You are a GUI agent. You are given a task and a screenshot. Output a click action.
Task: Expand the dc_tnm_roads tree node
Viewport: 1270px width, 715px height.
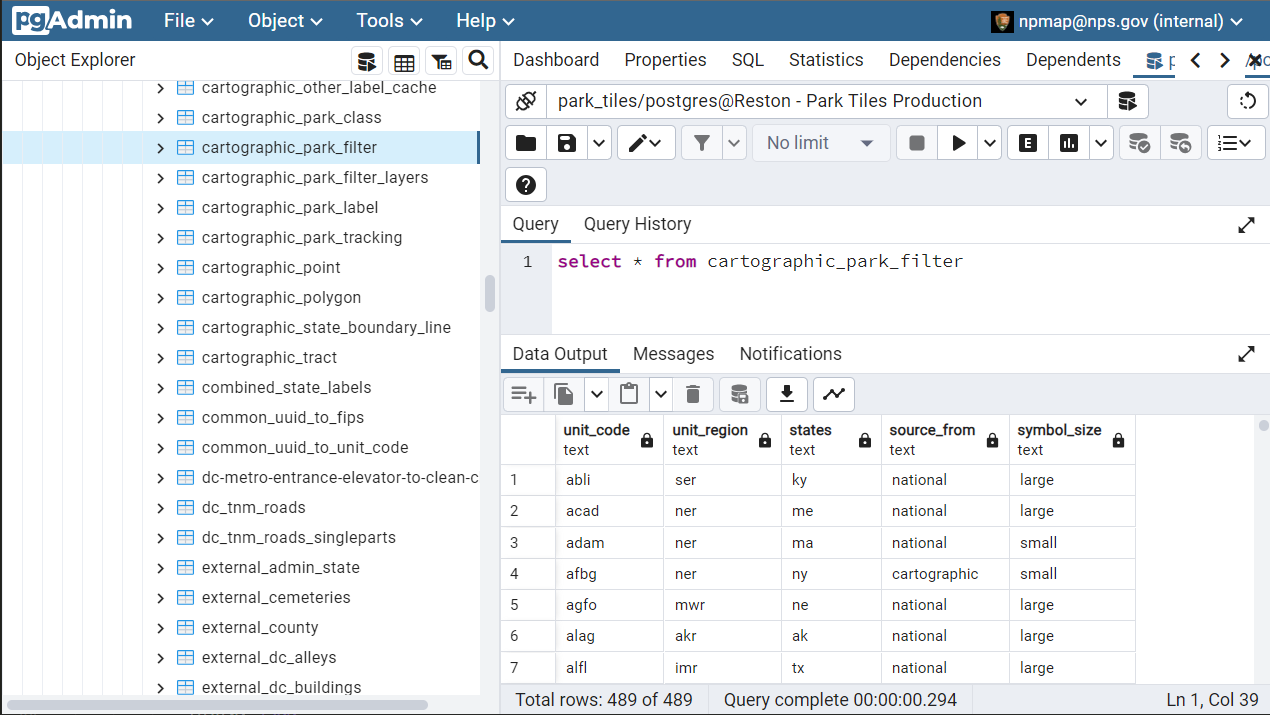pyautogui.click(x=160, y=508)
